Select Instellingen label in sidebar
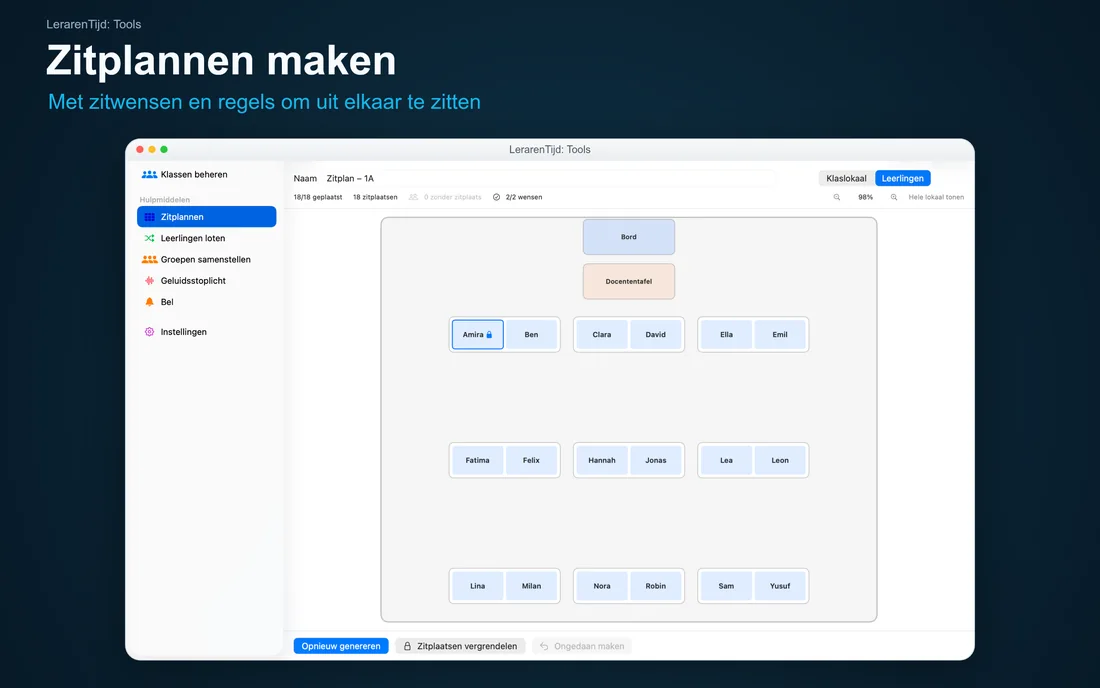1100x688 pixels. [184, 332]
